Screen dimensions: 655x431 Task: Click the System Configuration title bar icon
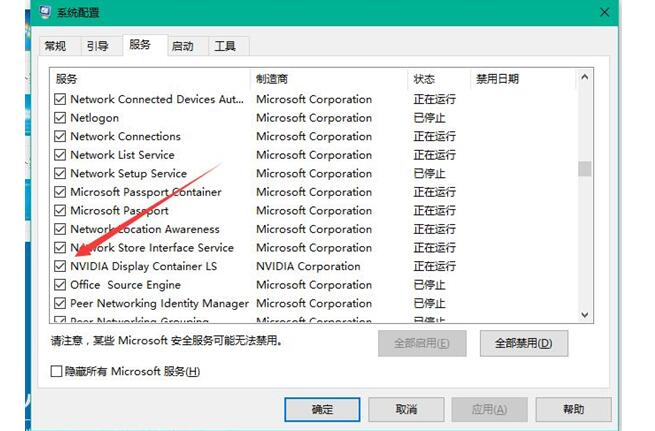coord(45,12)
